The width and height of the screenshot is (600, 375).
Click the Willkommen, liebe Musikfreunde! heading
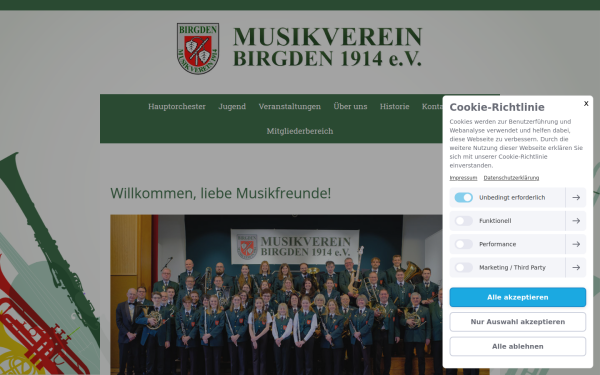coord(220,193)
